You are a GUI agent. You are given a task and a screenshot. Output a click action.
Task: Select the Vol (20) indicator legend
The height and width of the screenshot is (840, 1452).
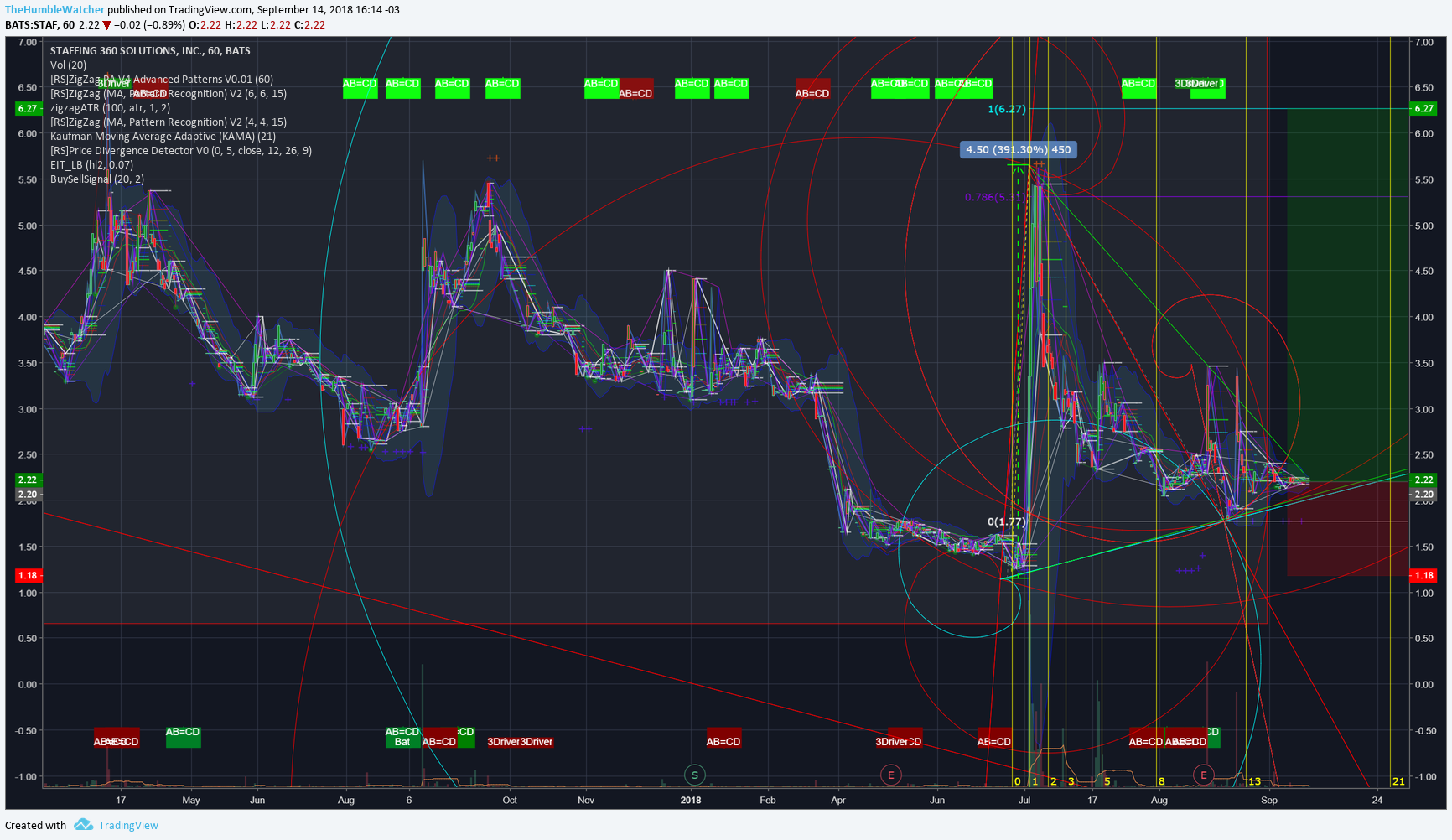point(68,65)
